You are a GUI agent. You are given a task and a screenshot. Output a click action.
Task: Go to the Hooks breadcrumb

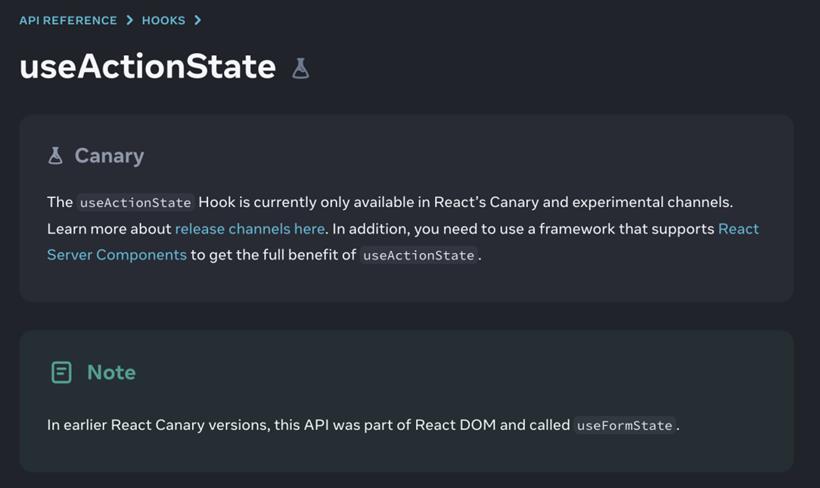[163, 20]
